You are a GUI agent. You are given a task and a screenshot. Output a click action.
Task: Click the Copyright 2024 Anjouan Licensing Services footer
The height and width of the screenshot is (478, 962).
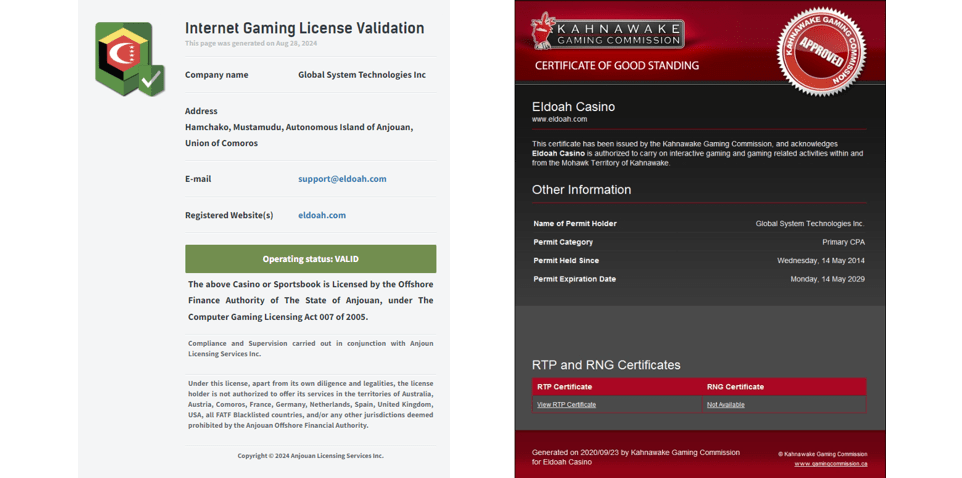coord(310,456)
